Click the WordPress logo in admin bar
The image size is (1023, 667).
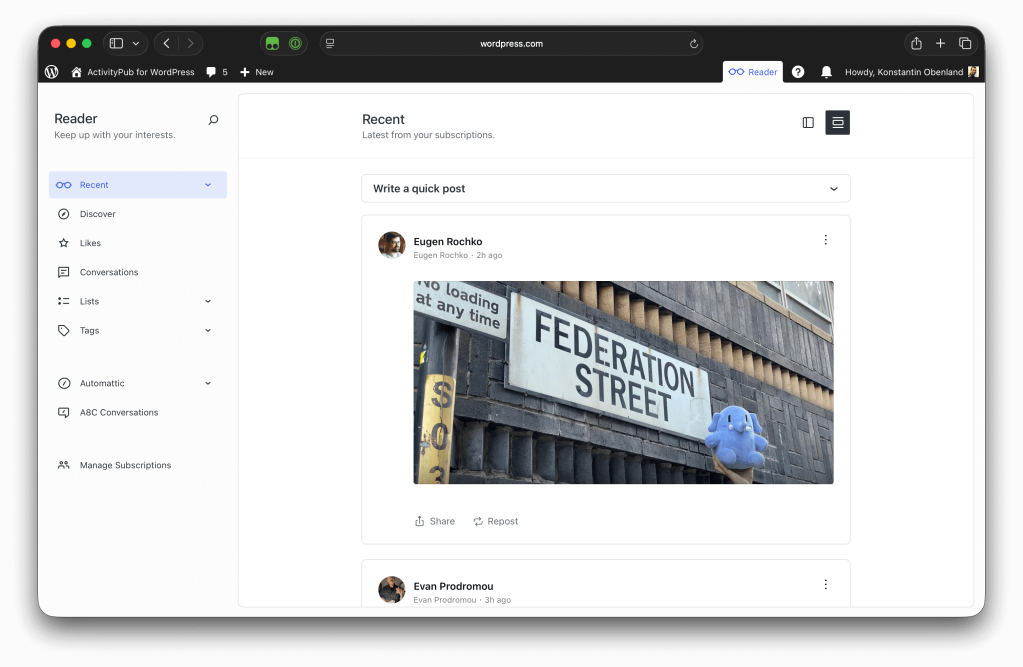tap(52, 72)
